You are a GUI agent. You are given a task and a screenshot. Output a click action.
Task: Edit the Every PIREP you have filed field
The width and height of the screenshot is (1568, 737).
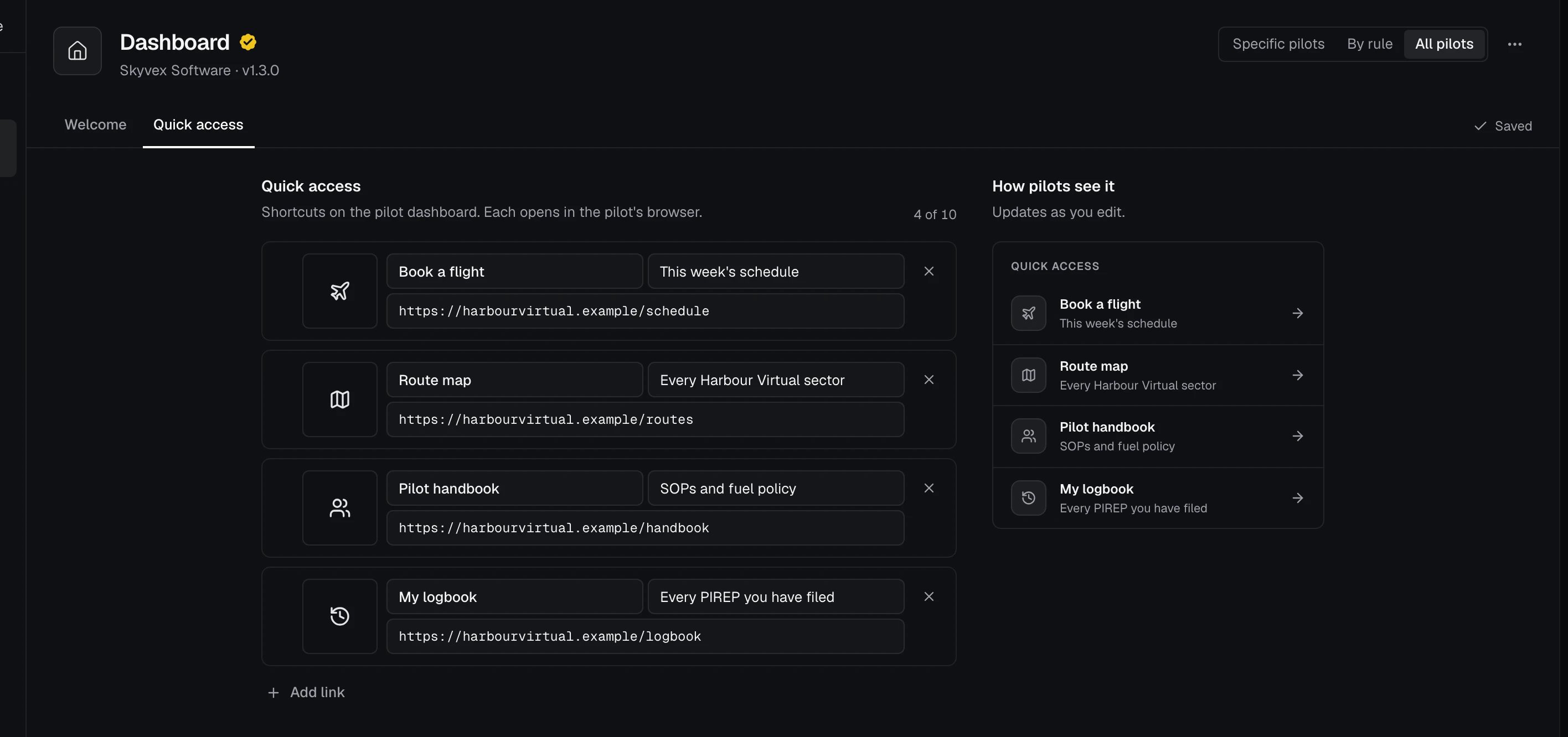pos(776,596)
